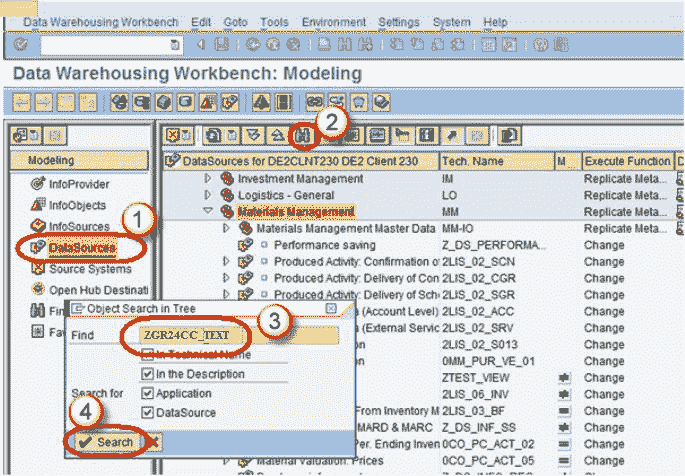This screenshot has width=685, height=476.
Task: Select InfoSources in Modeling list
Action: point(79,226)
